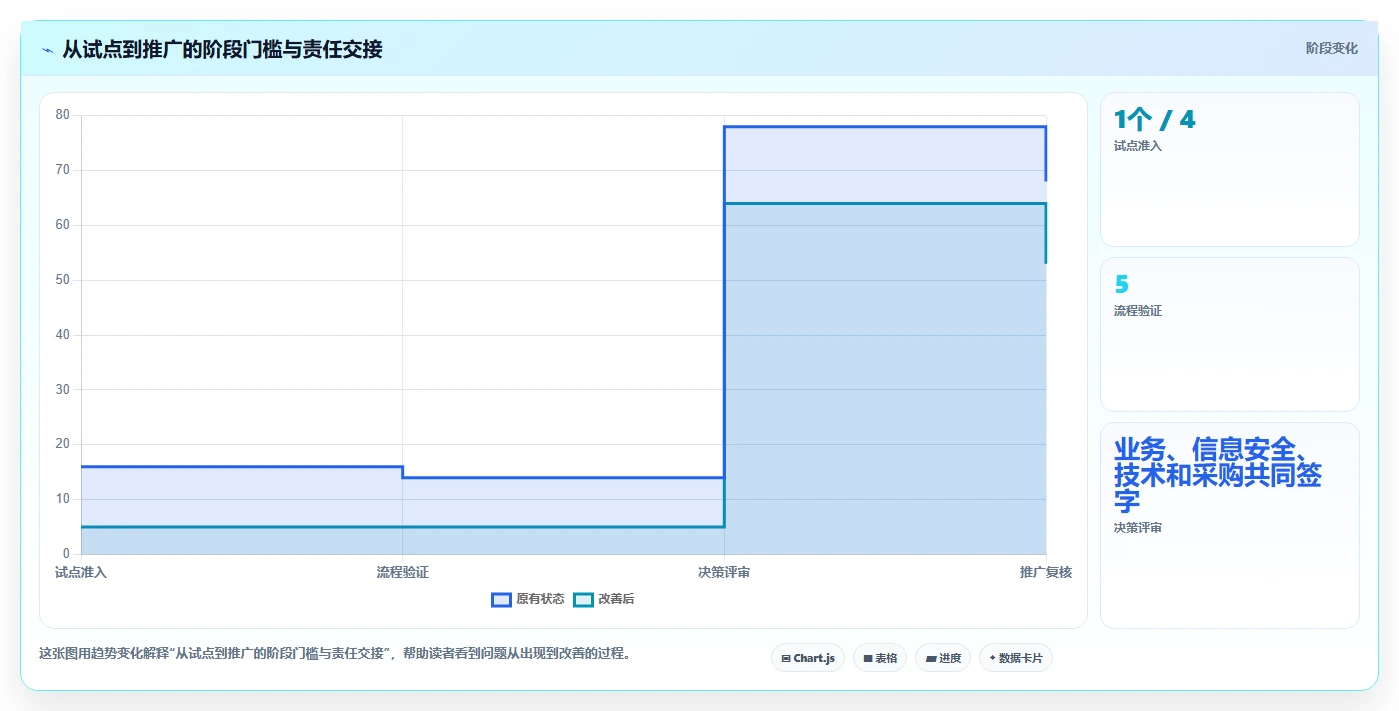This screenshot has width=1399, height=711.
Task: Click the 决策评审 card caption
Action: pos(1138,528)
